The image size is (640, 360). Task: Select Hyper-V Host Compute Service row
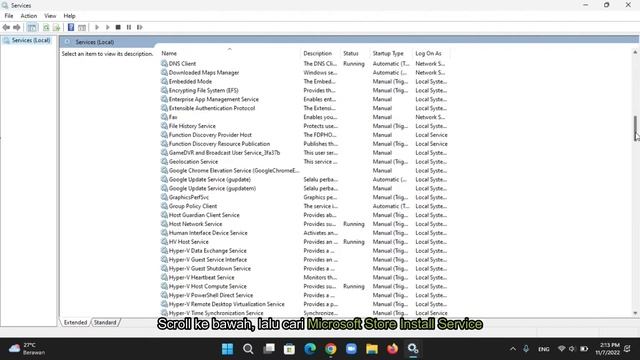[304, 287]
